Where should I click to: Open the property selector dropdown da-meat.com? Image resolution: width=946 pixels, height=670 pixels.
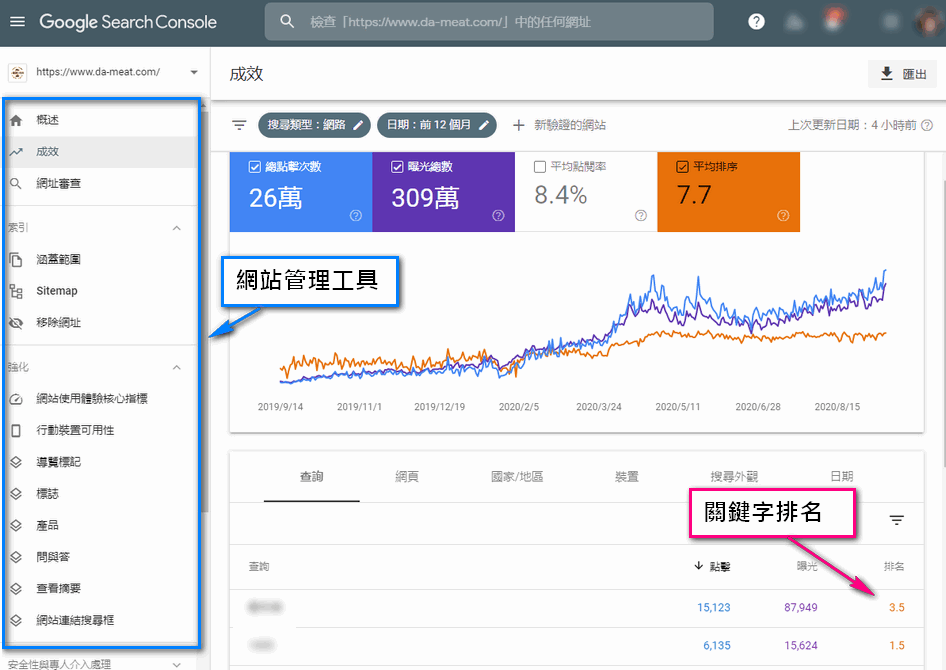[104, 72]
